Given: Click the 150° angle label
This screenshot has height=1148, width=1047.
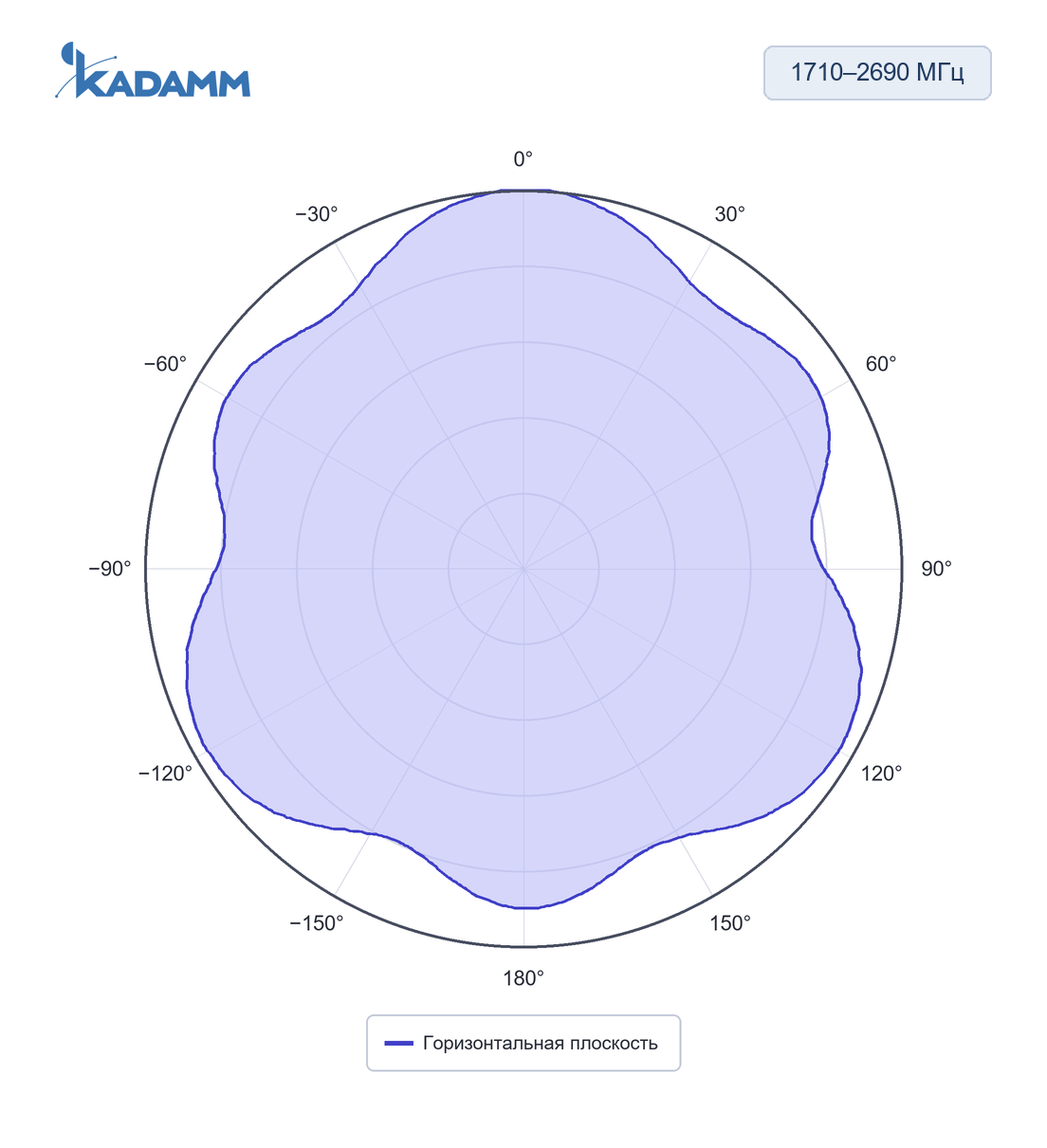Looking at the screenshot, I should pos(729,923).
